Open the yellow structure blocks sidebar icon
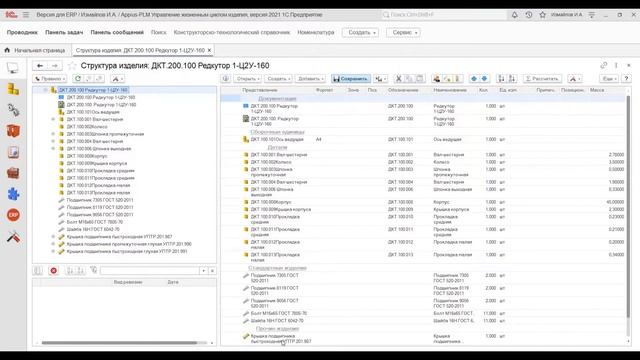Image resolution: width=640 pixels, height=360 pixels. point(13,89)
